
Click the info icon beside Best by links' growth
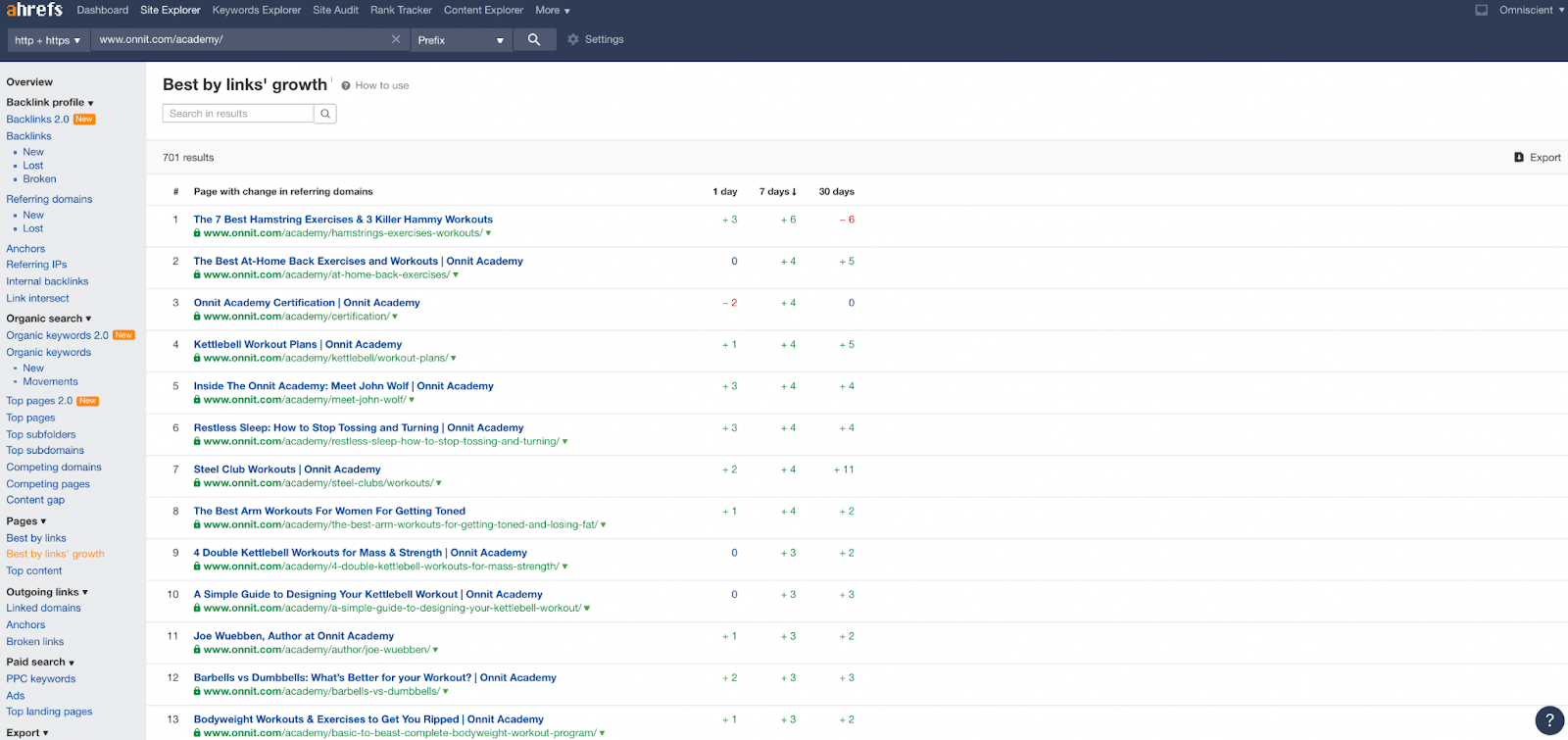(331, 79)
